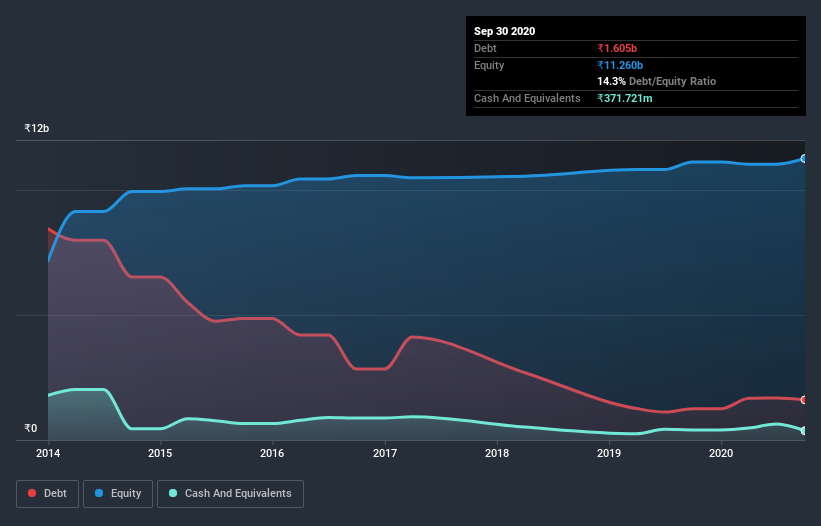Click the Debt endpoint marker on the chart
This screenshot has width=821, height=526.
(x=804, y=400)
